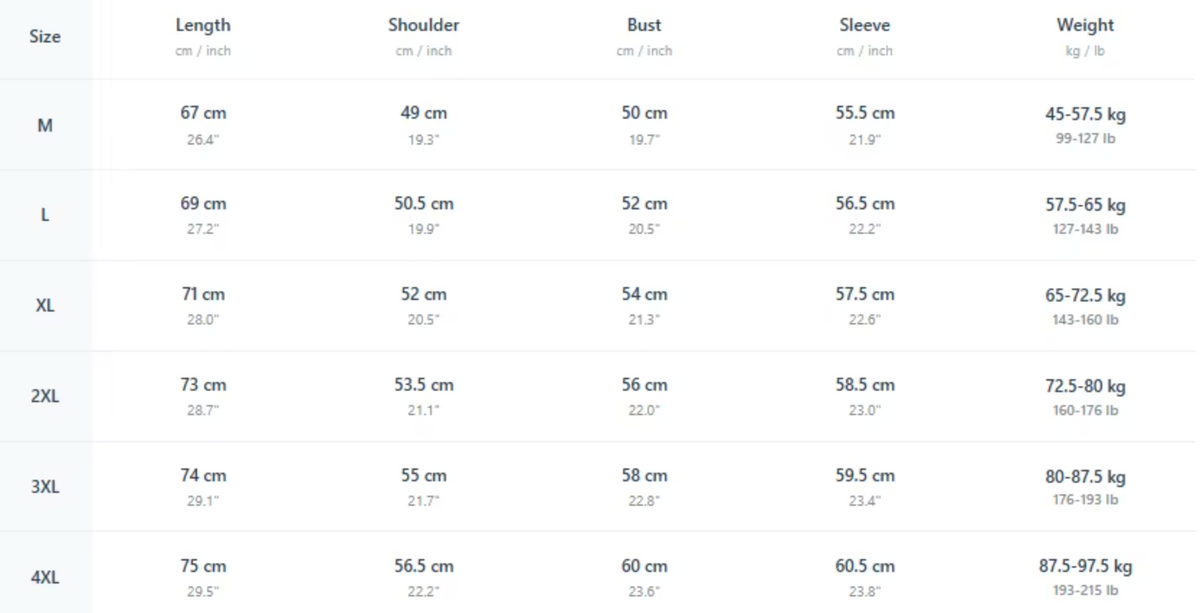The width and height of the screenshot is (1200, 613).
Task: Click the 45-57.5 kg weight cell
Action: pos(1085,115)
